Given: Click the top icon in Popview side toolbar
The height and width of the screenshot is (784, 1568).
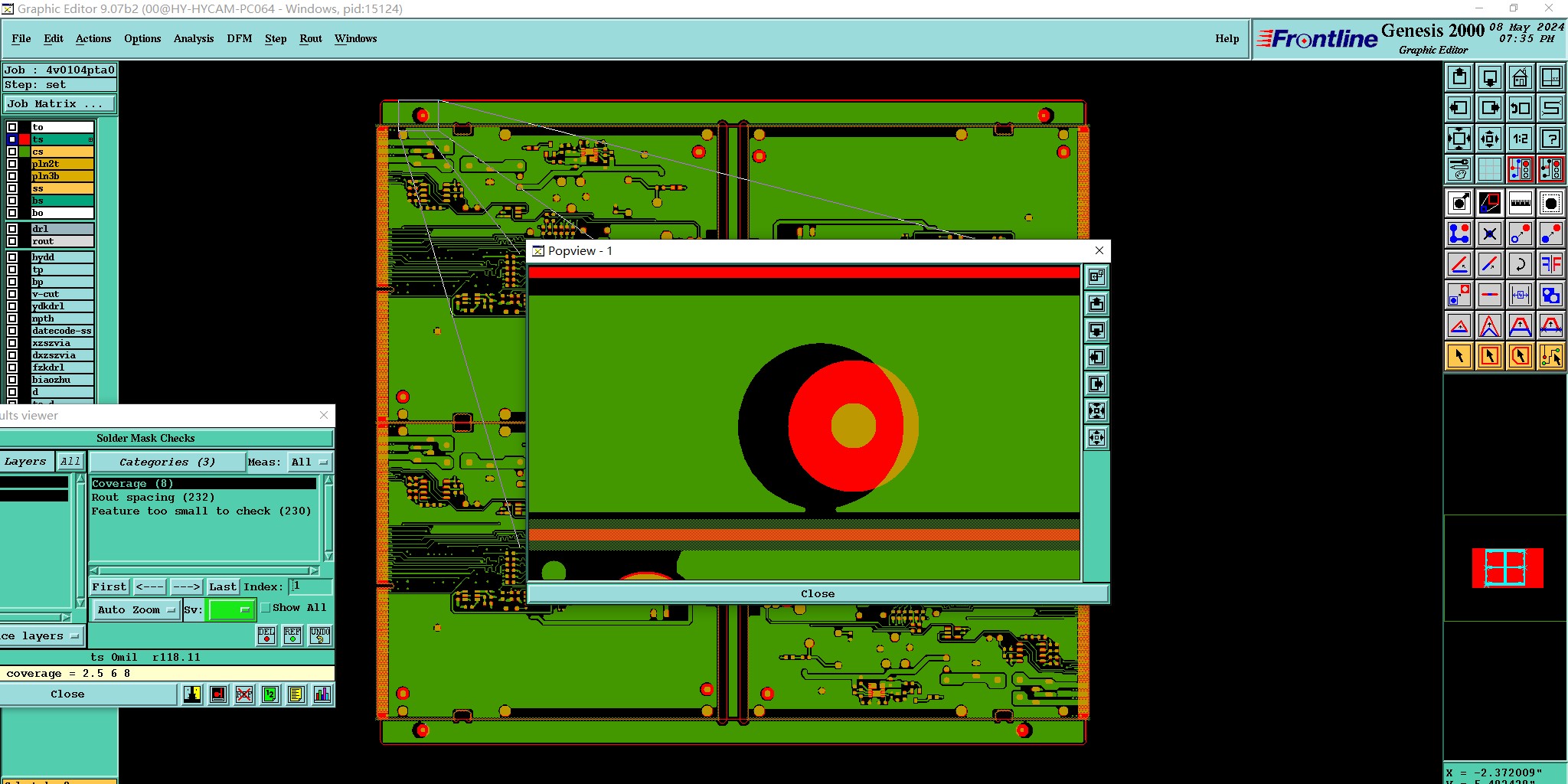Looking at the screenshot, I should click(1096, 276).
